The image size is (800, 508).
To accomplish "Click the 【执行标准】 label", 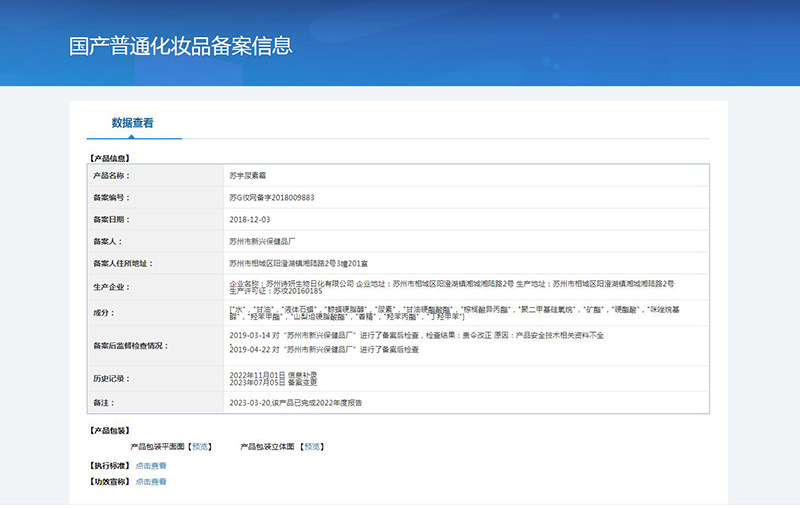I will click(x=109, y=466).
